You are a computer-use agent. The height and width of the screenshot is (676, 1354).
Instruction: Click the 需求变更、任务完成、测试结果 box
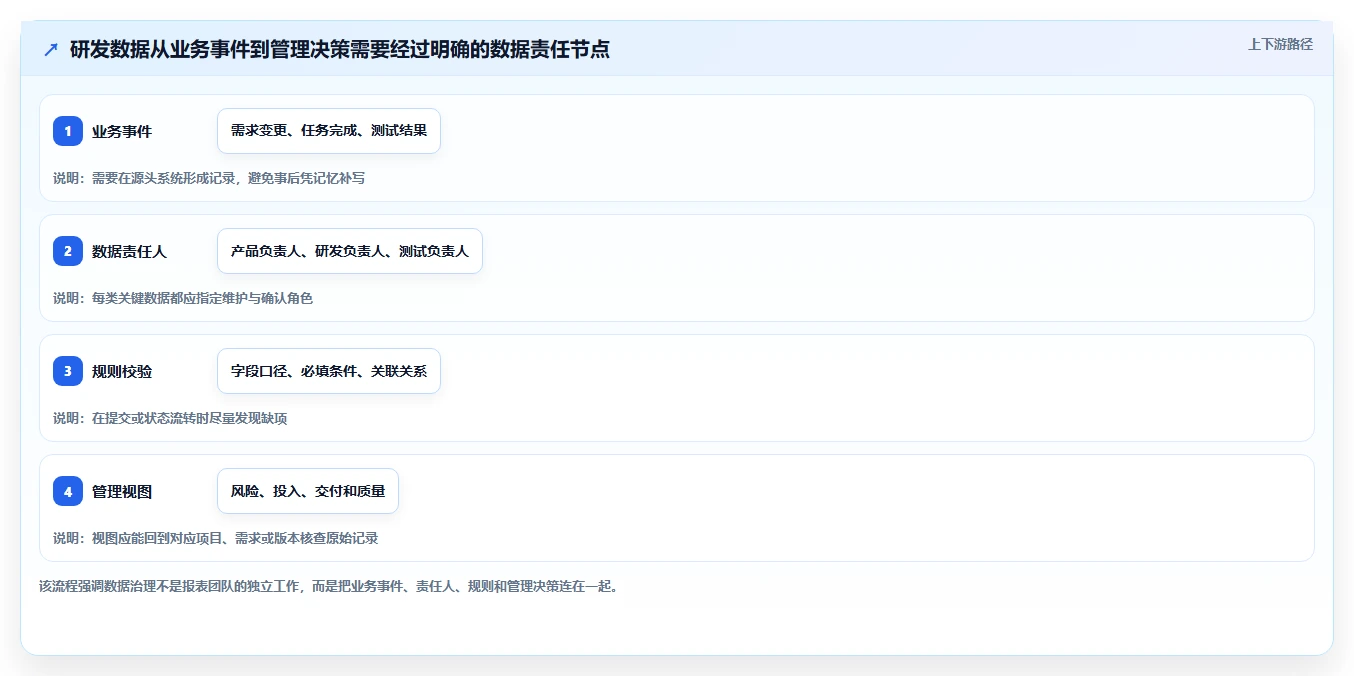point(329,131)
